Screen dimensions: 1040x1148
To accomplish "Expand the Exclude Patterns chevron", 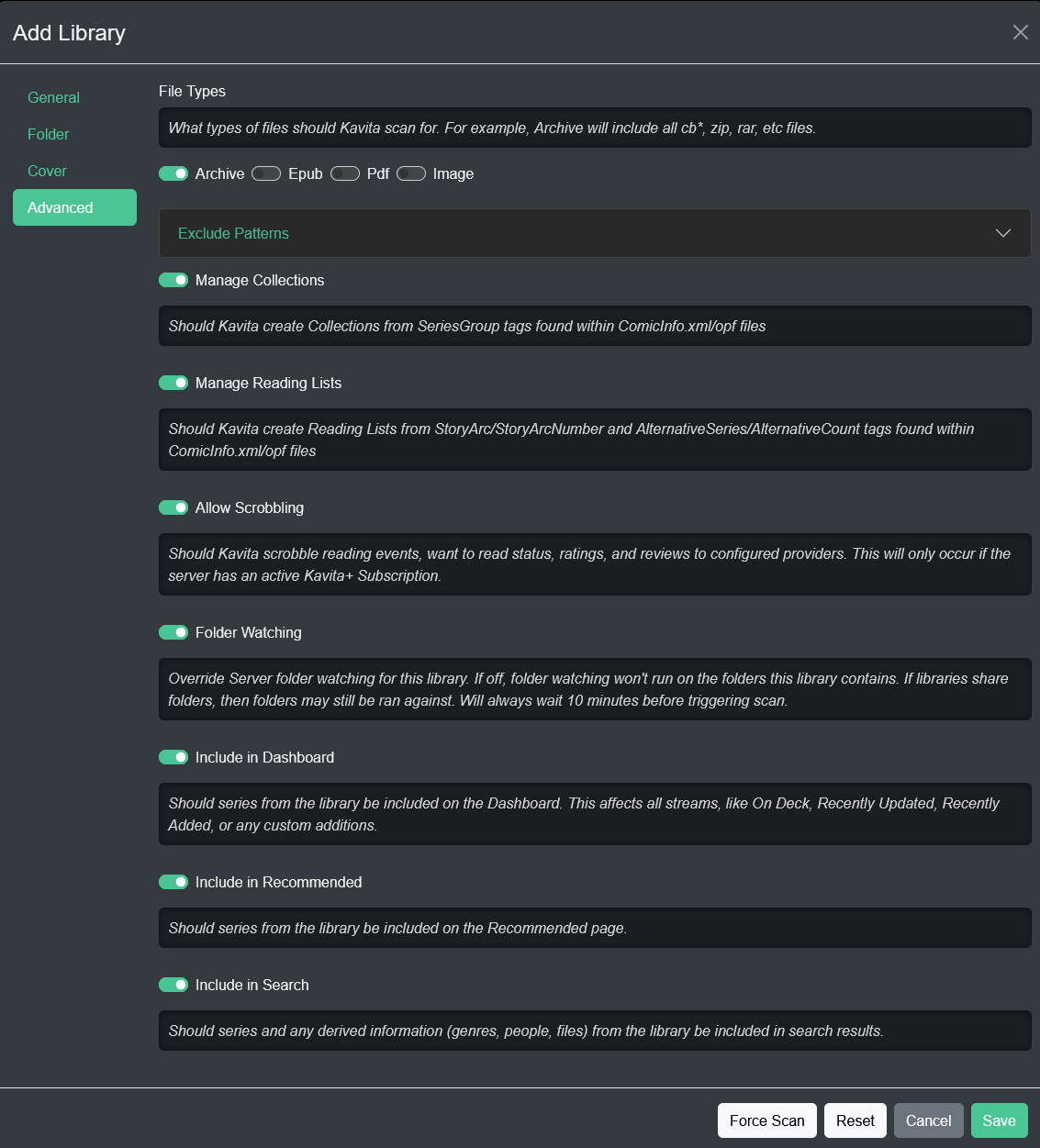I will (x=1002, y=233).
